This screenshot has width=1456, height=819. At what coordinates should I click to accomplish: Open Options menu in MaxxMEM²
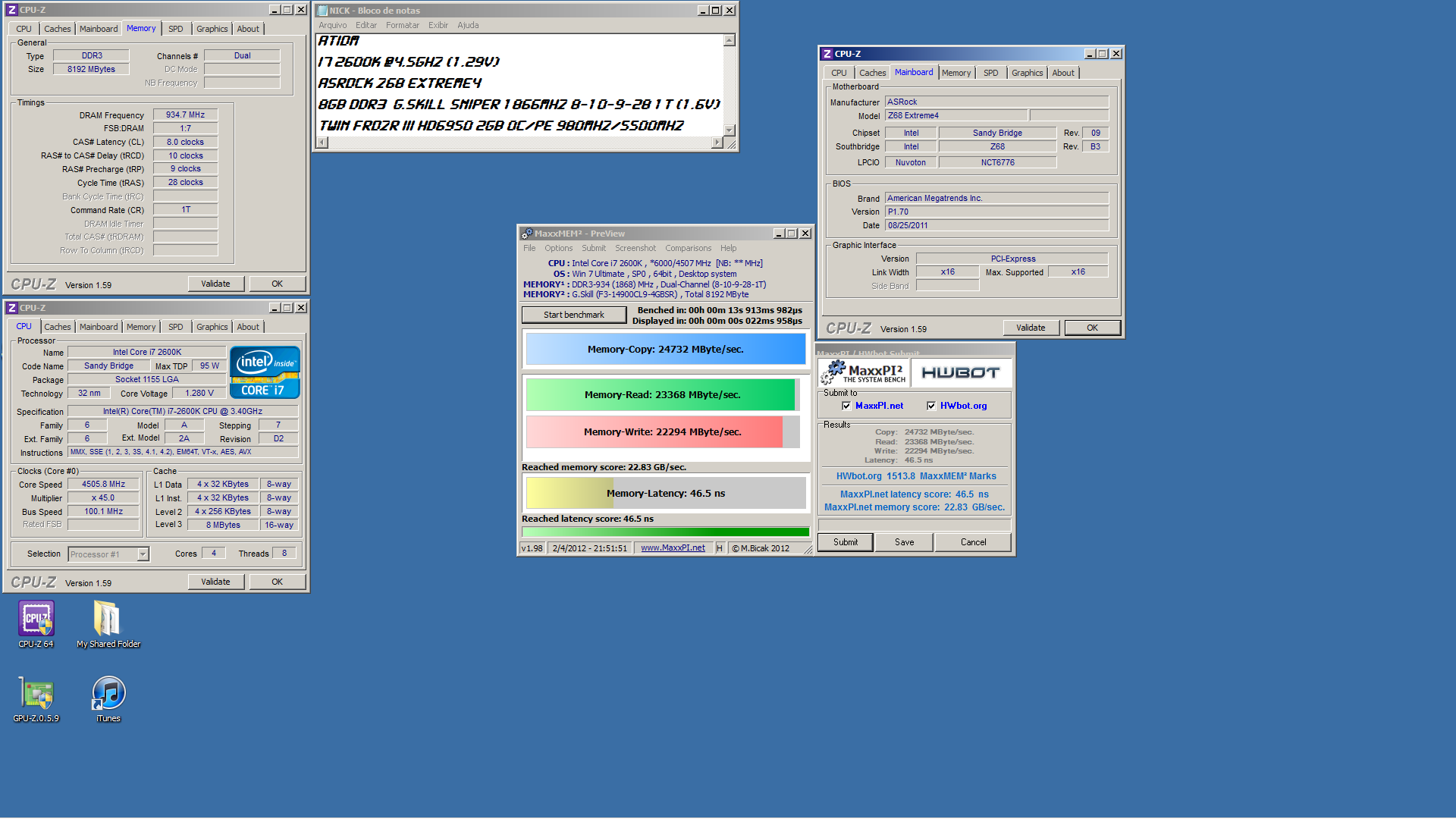coord(558,248)
